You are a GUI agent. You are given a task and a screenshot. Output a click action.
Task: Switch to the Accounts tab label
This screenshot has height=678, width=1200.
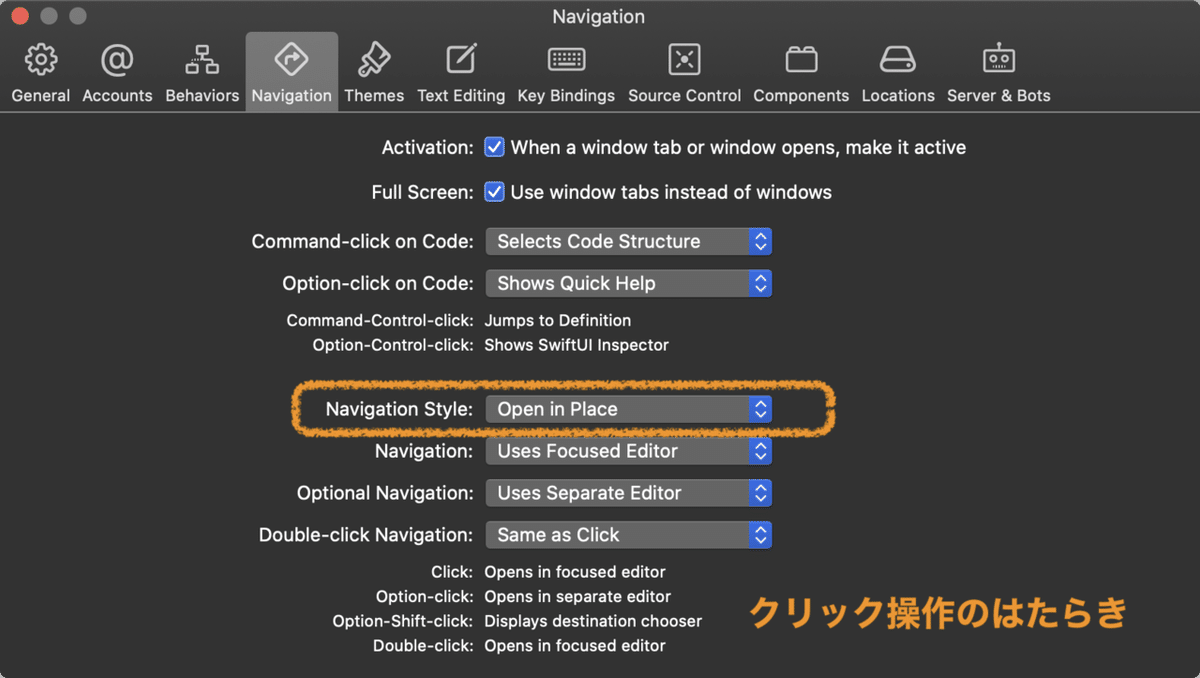coord(117,96)
